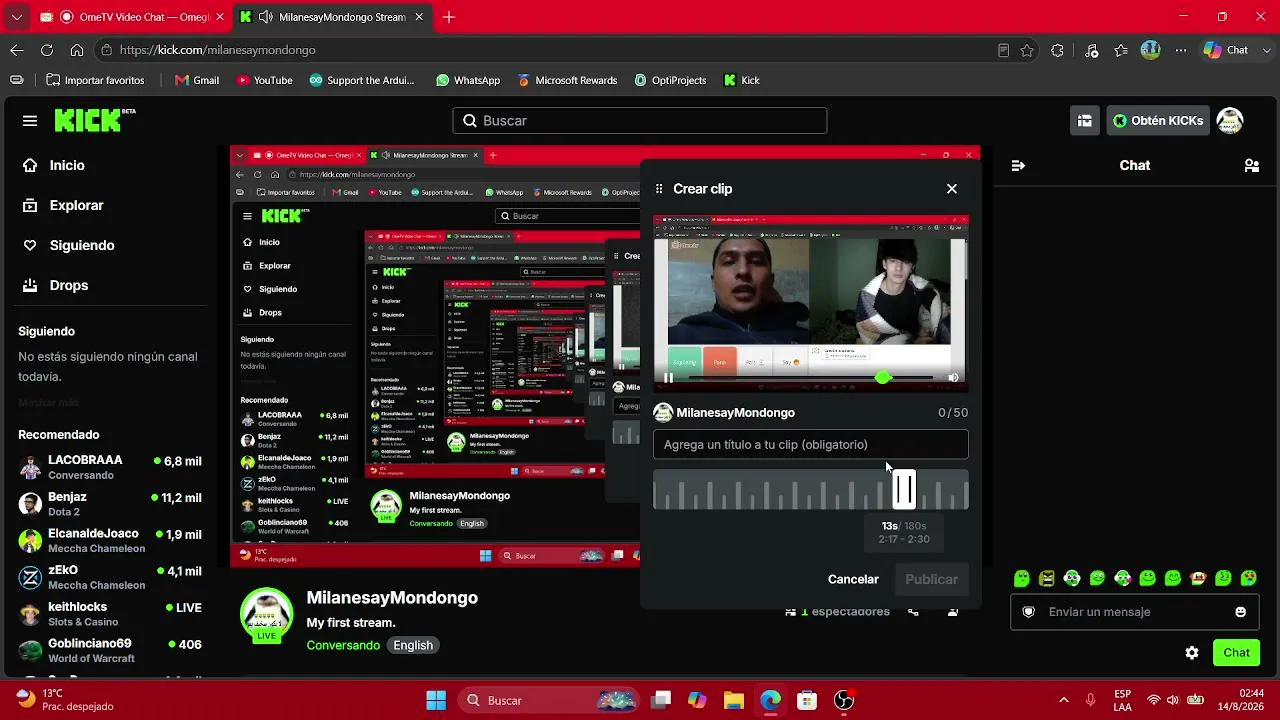Open the Kick hamburger menu
The width and height of the screenshot is (1280, 720).
click(x=30, y=121)
